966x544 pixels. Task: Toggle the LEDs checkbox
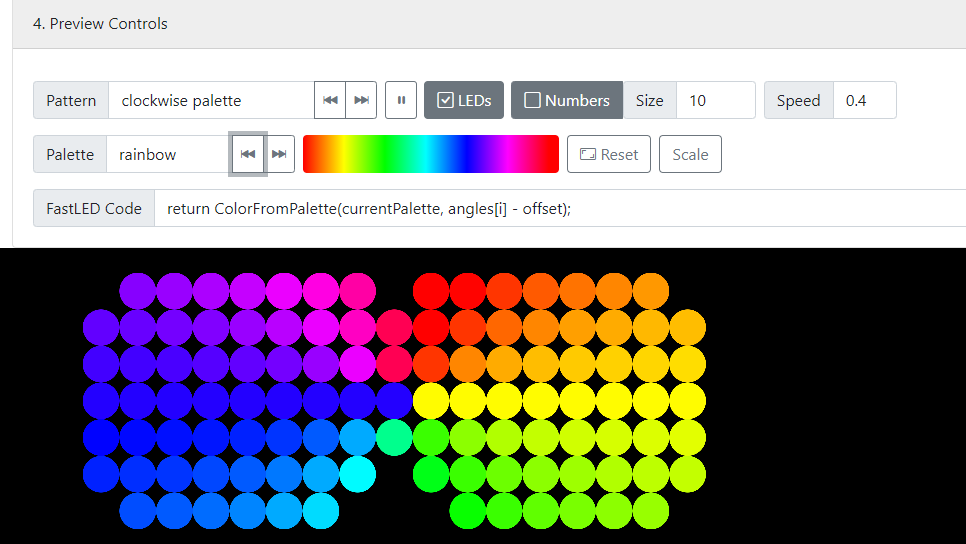pyautogui.click(x=446, y=100)
